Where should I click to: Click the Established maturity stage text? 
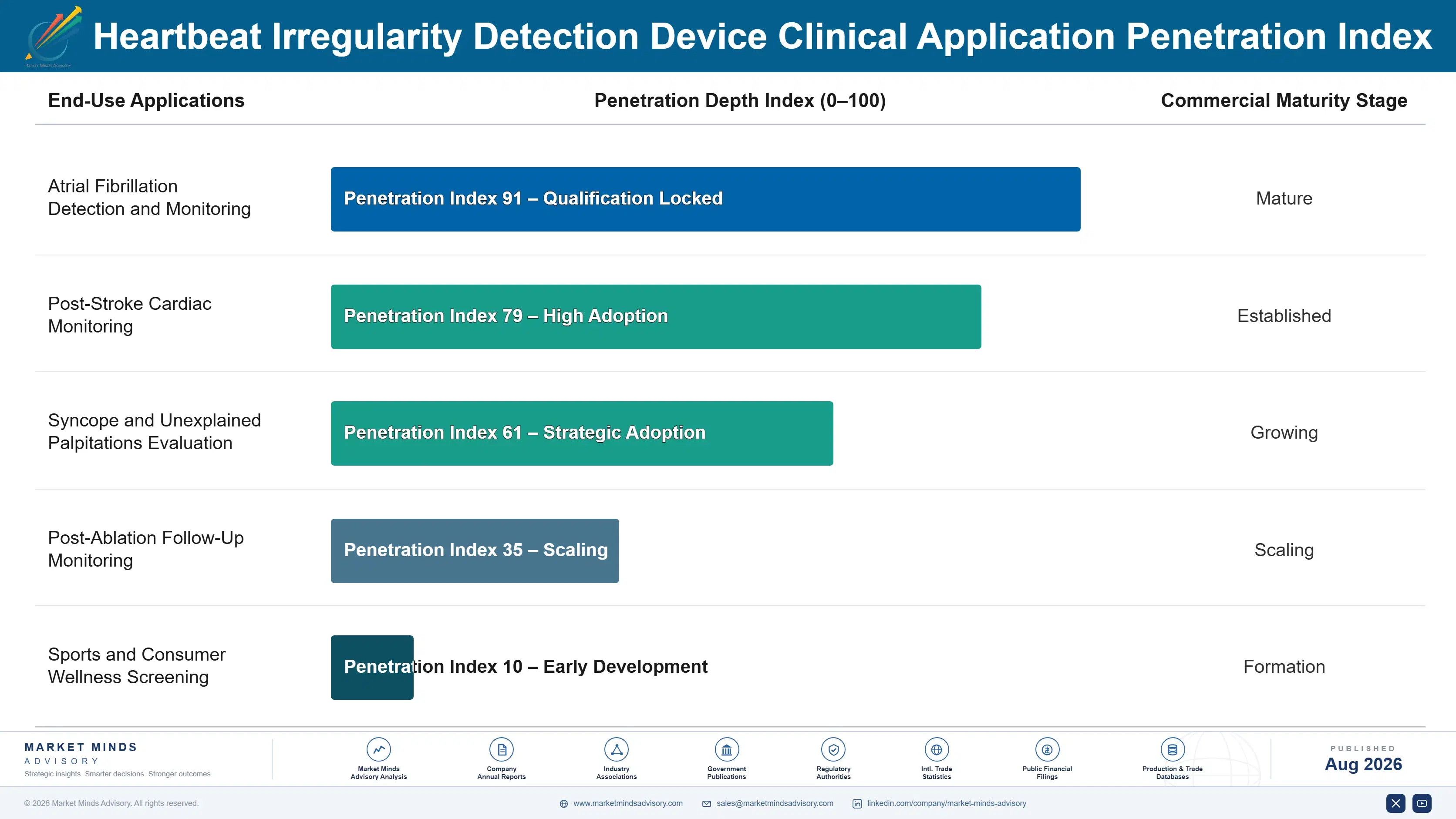1284,316
